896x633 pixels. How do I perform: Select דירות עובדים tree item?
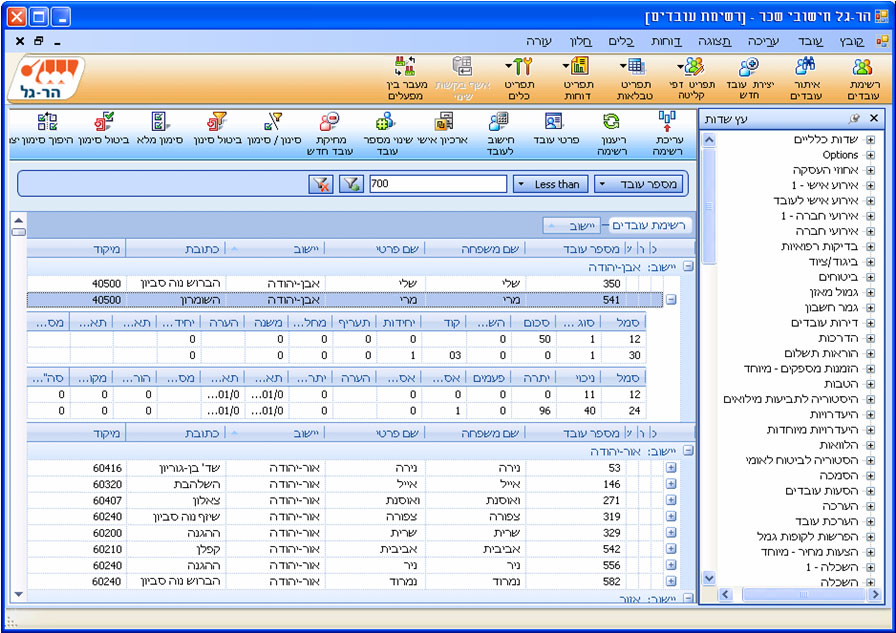[824, 323]
